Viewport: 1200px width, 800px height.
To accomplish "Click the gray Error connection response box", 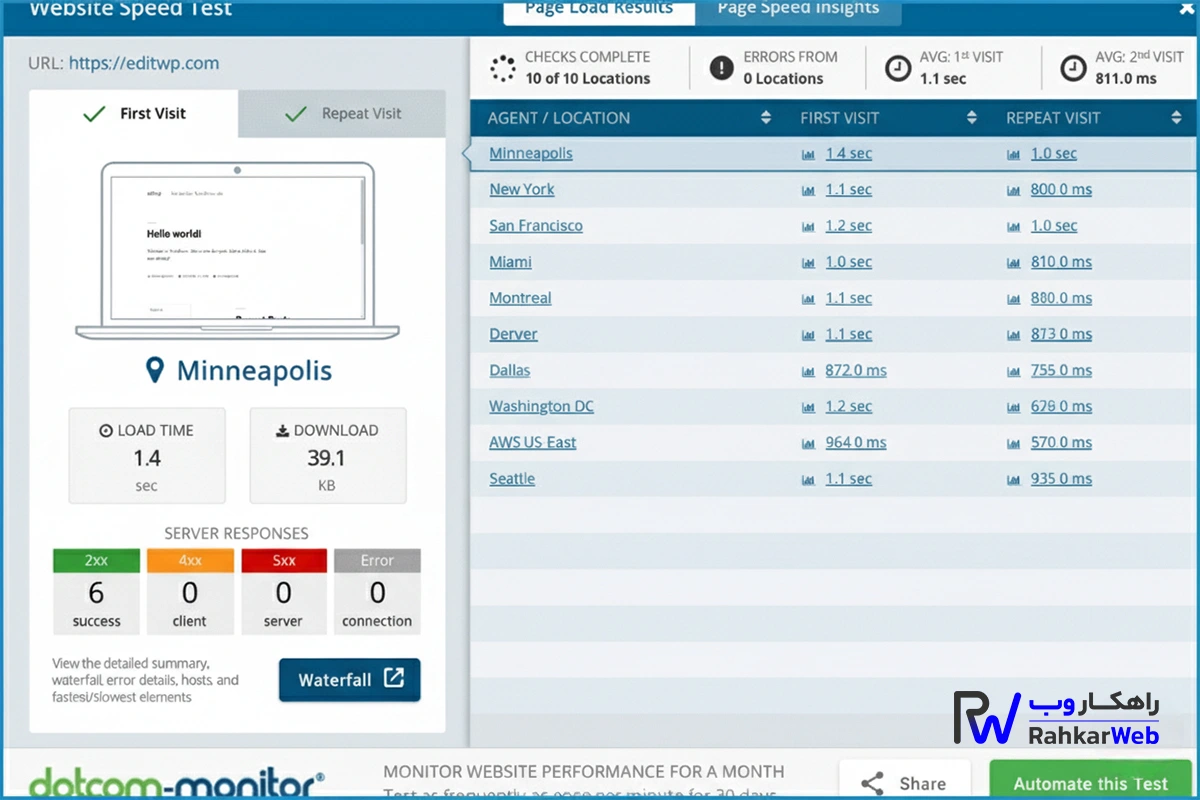I will 377,591.
